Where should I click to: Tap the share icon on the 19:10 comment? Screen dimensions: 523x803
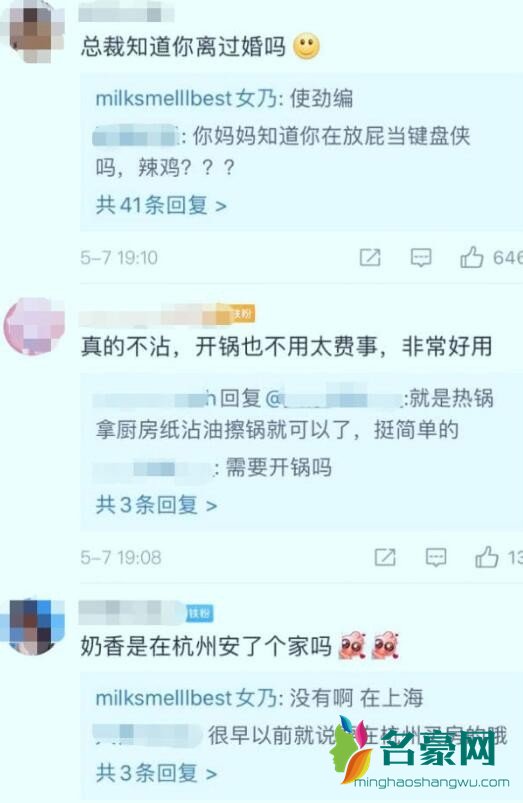pos(370,257)
